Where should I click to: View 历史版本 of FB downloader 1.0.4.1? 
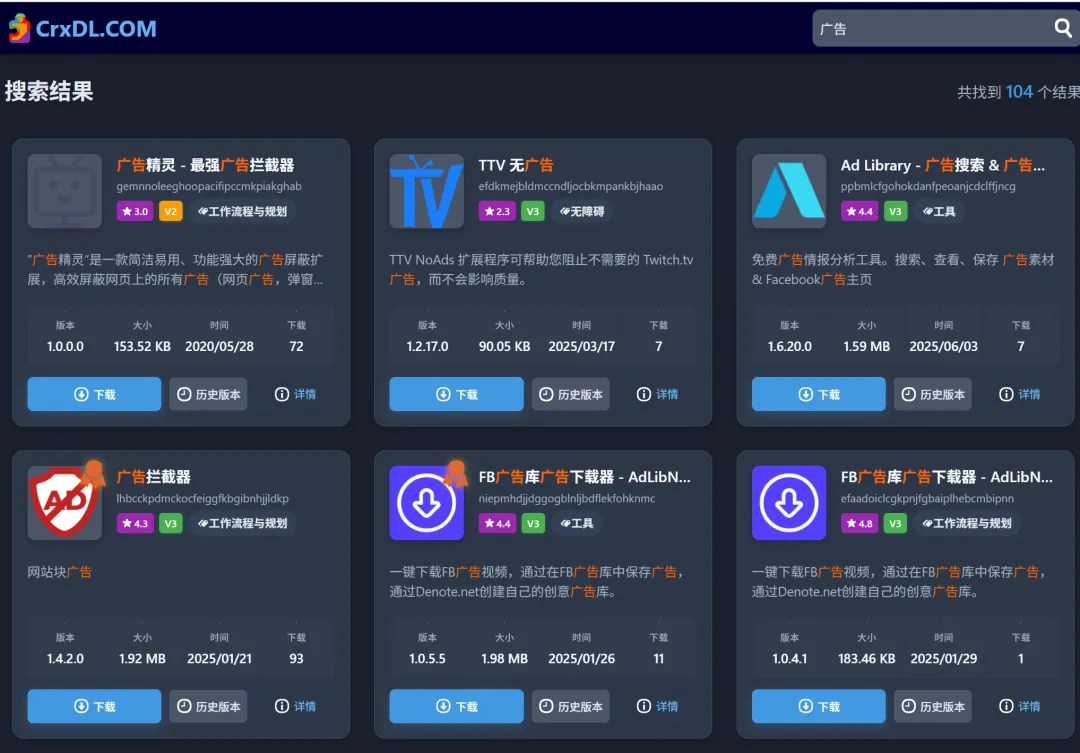(933, 706)
